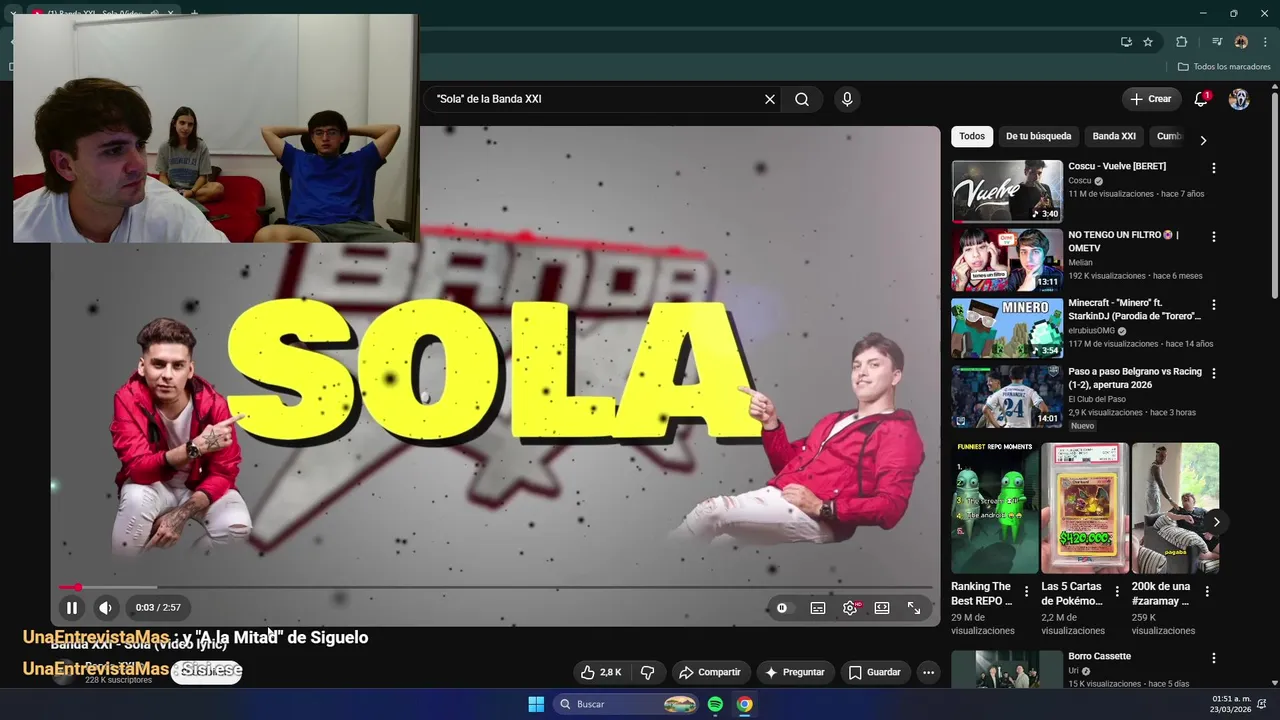Save video with the Guardar button
This screenshot has width=1280, height=720.
pyautogui.click(x=875, y=672)
